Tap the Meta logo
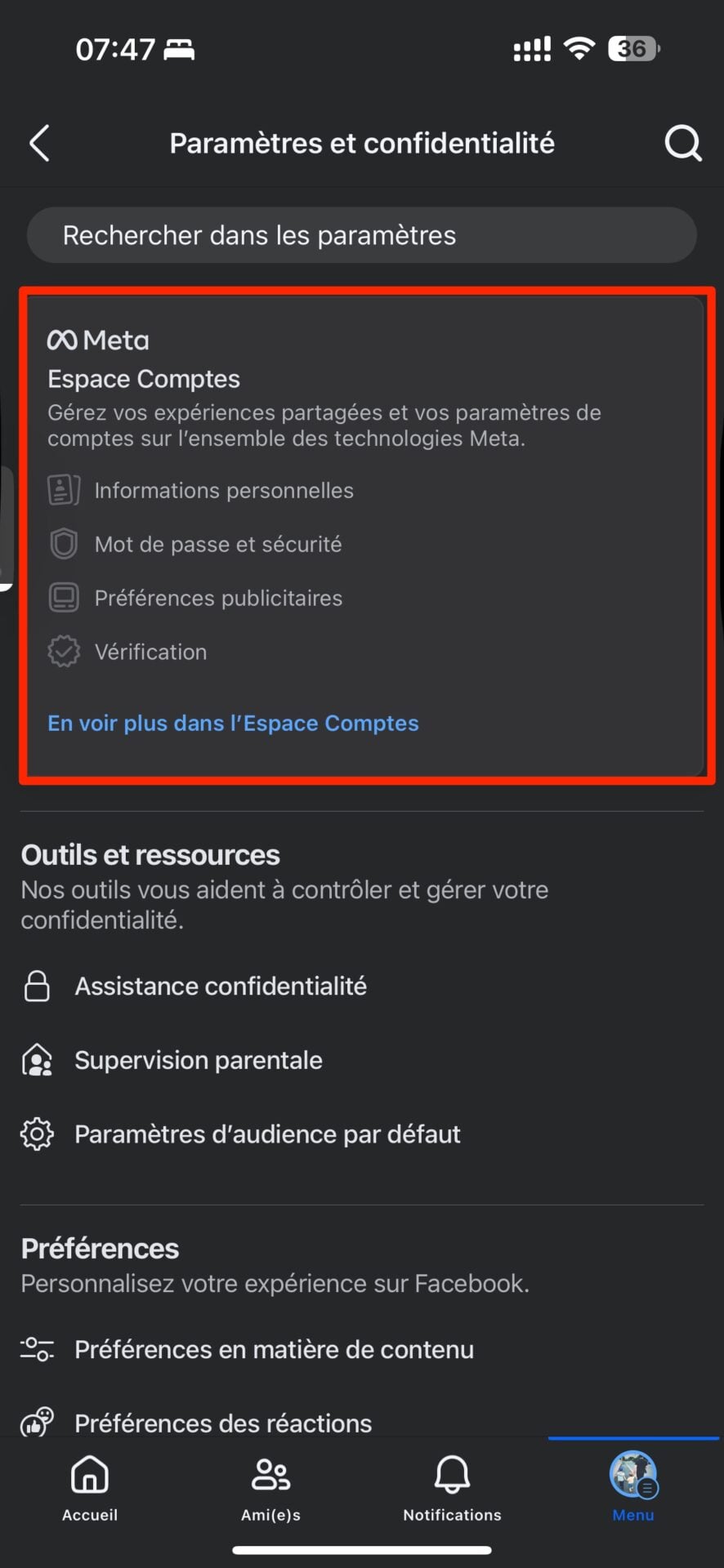The width and height of the screenshot is (724, 1568). [98, 340]
